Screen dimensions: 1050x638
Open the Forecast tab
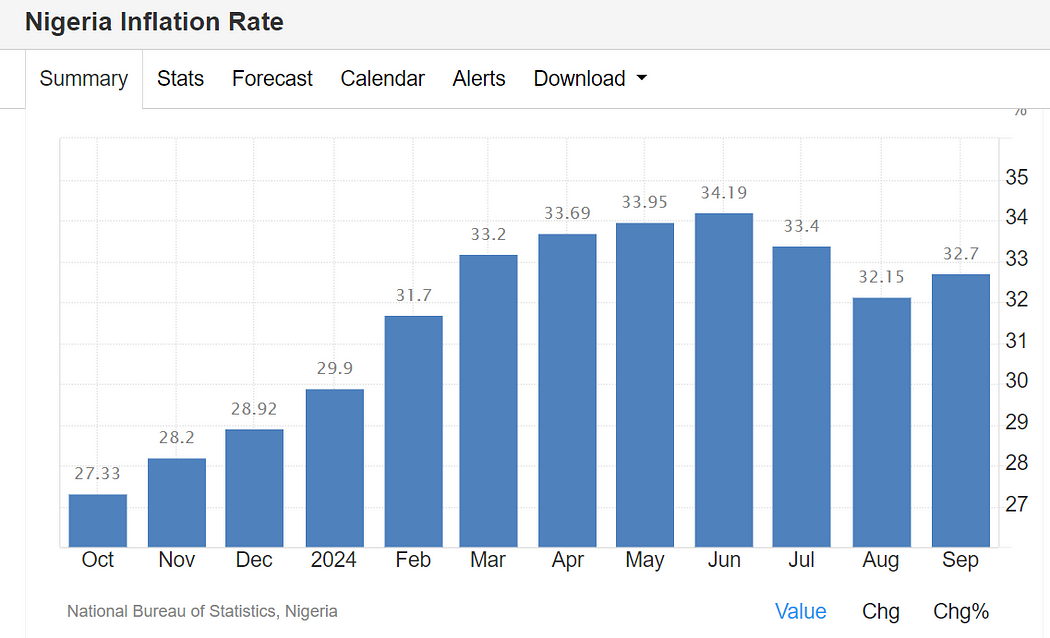coord(271,78)
